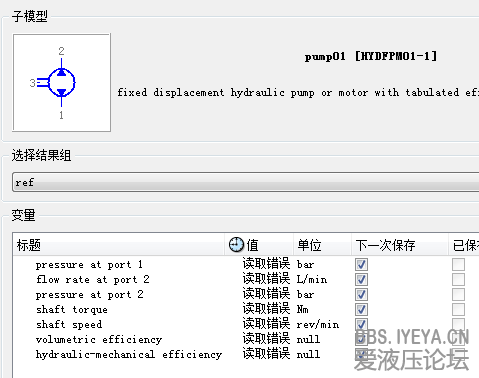Click the fixed displacement hydraulic pump description
Image resolution: width=479 pixels, height=378 pixels.
coord(298,92)
